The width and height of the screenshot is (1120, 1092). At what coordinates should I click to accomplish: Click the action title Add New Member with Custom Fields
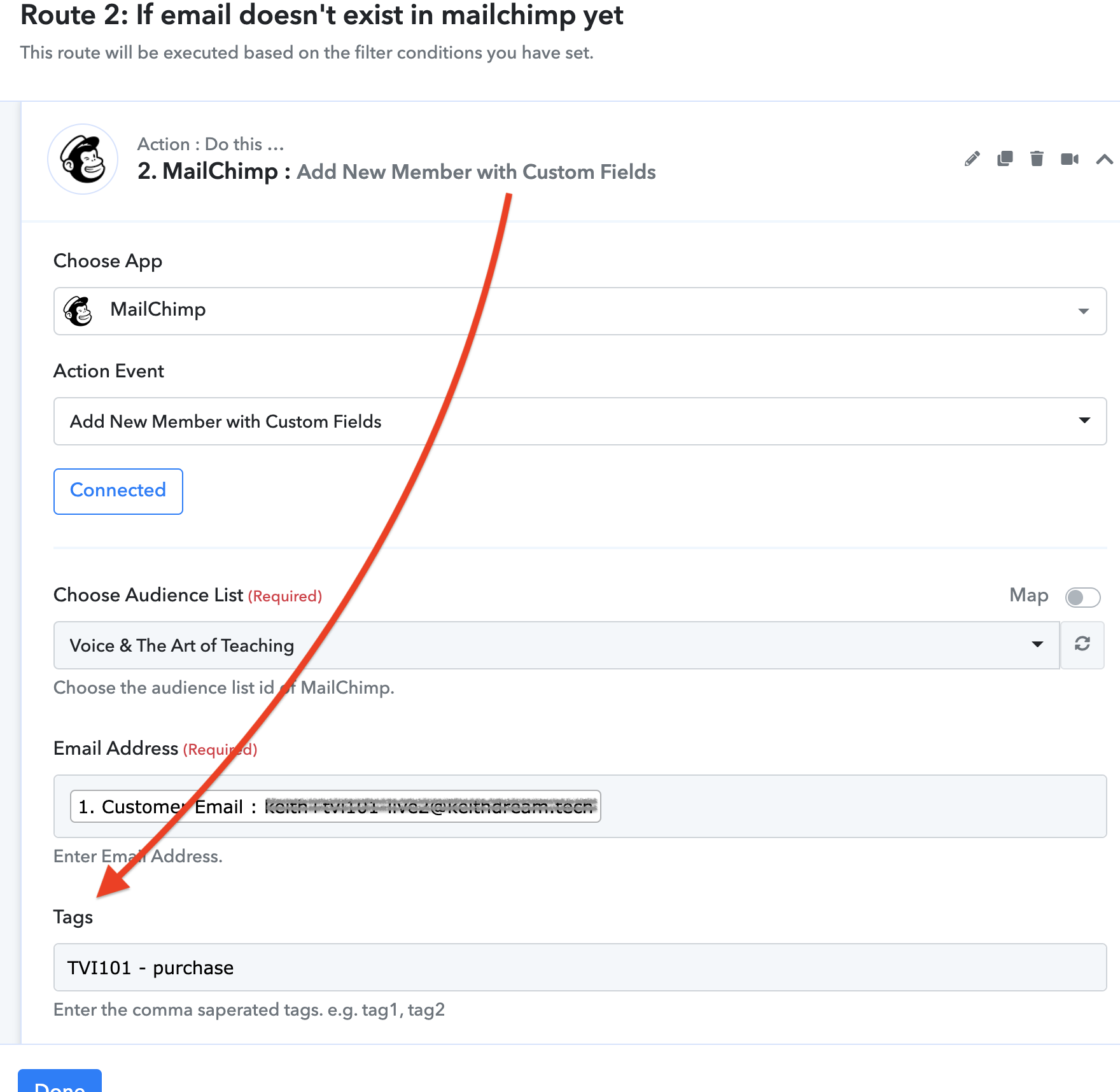476,172
